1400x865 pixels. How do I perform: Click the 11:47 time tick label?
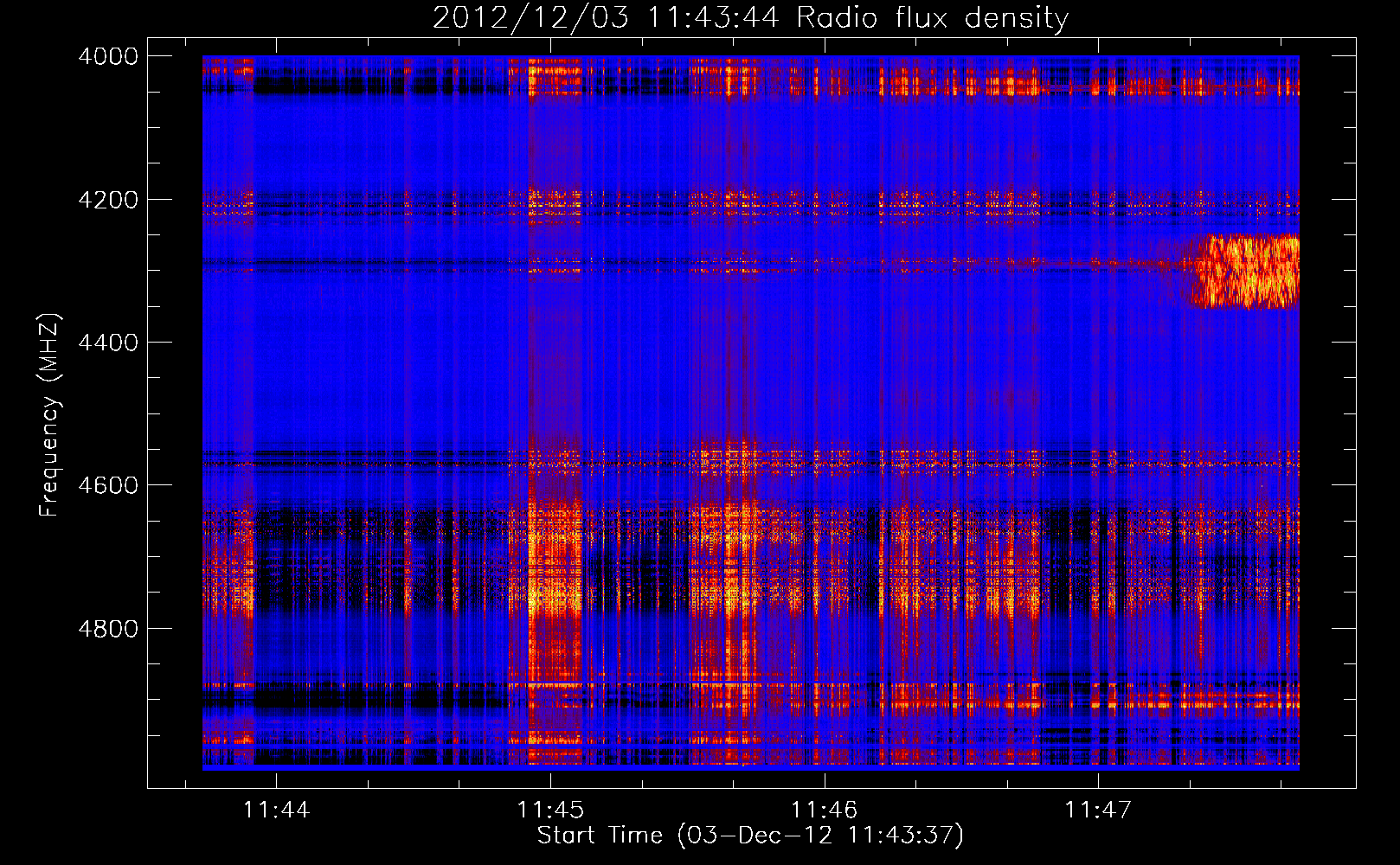click(x=1098, y=810)
